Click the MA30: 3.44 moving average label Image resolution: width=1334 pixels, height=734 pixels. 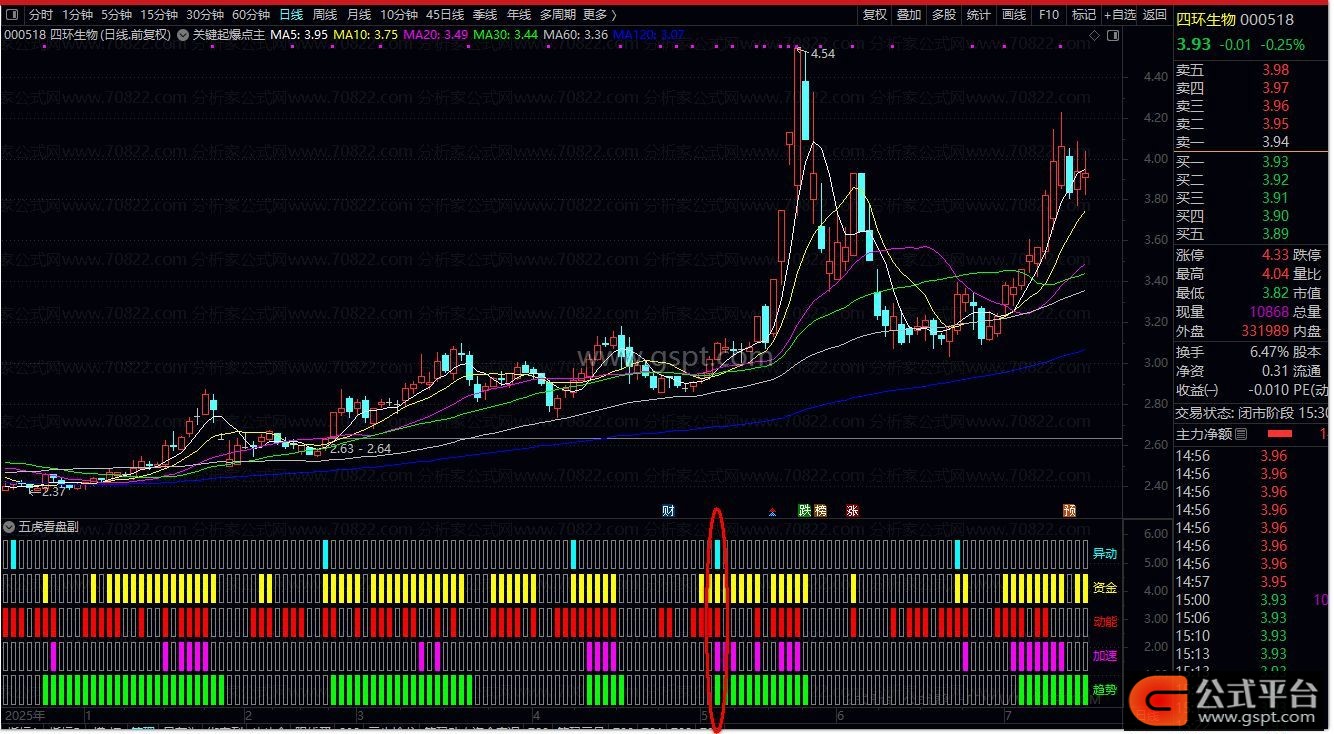pyautogui.click(x=506, y=34)
